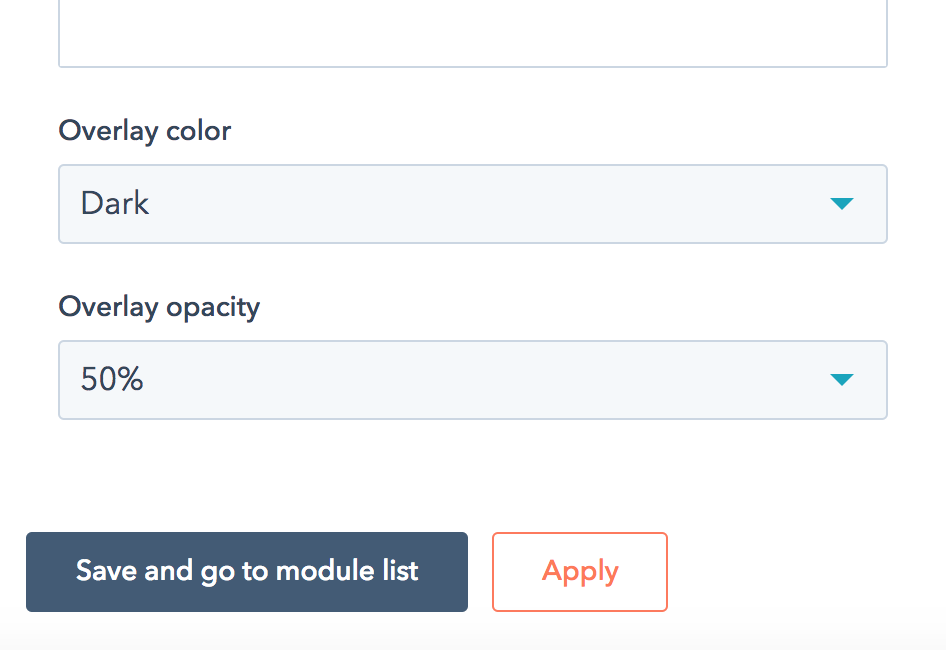Save changes using the dark blue button
Screen dimensions: 946x650
(247, 571)
